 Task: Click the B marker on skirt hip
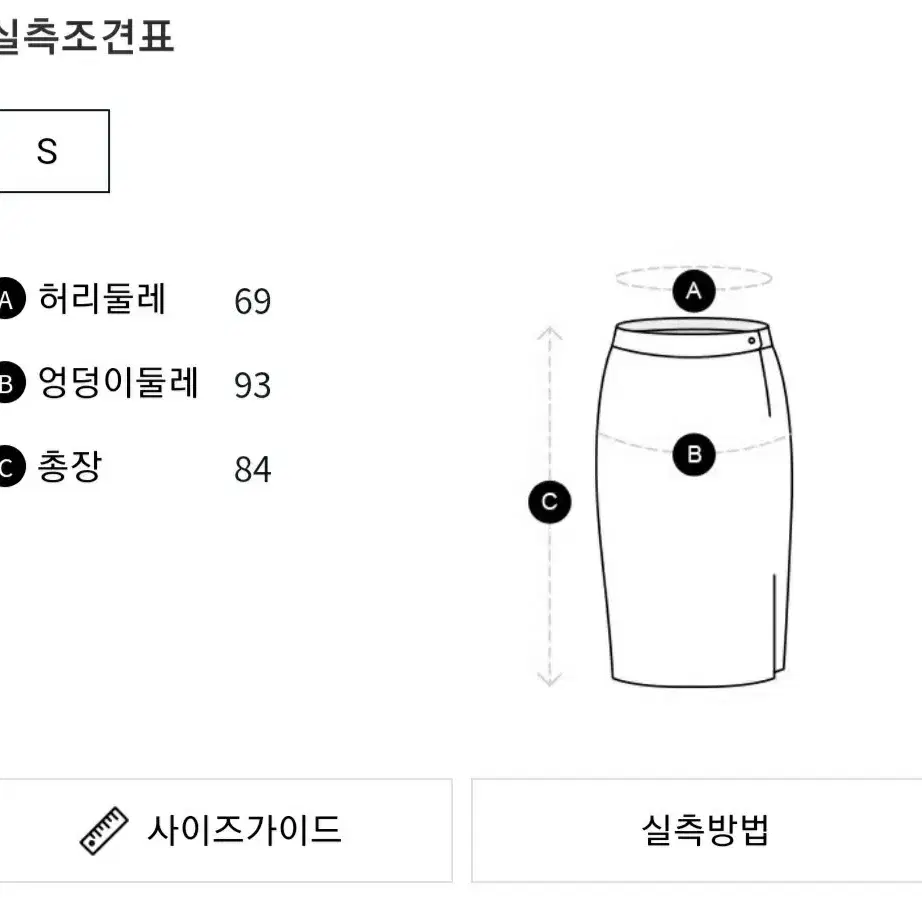click(694, 455)
